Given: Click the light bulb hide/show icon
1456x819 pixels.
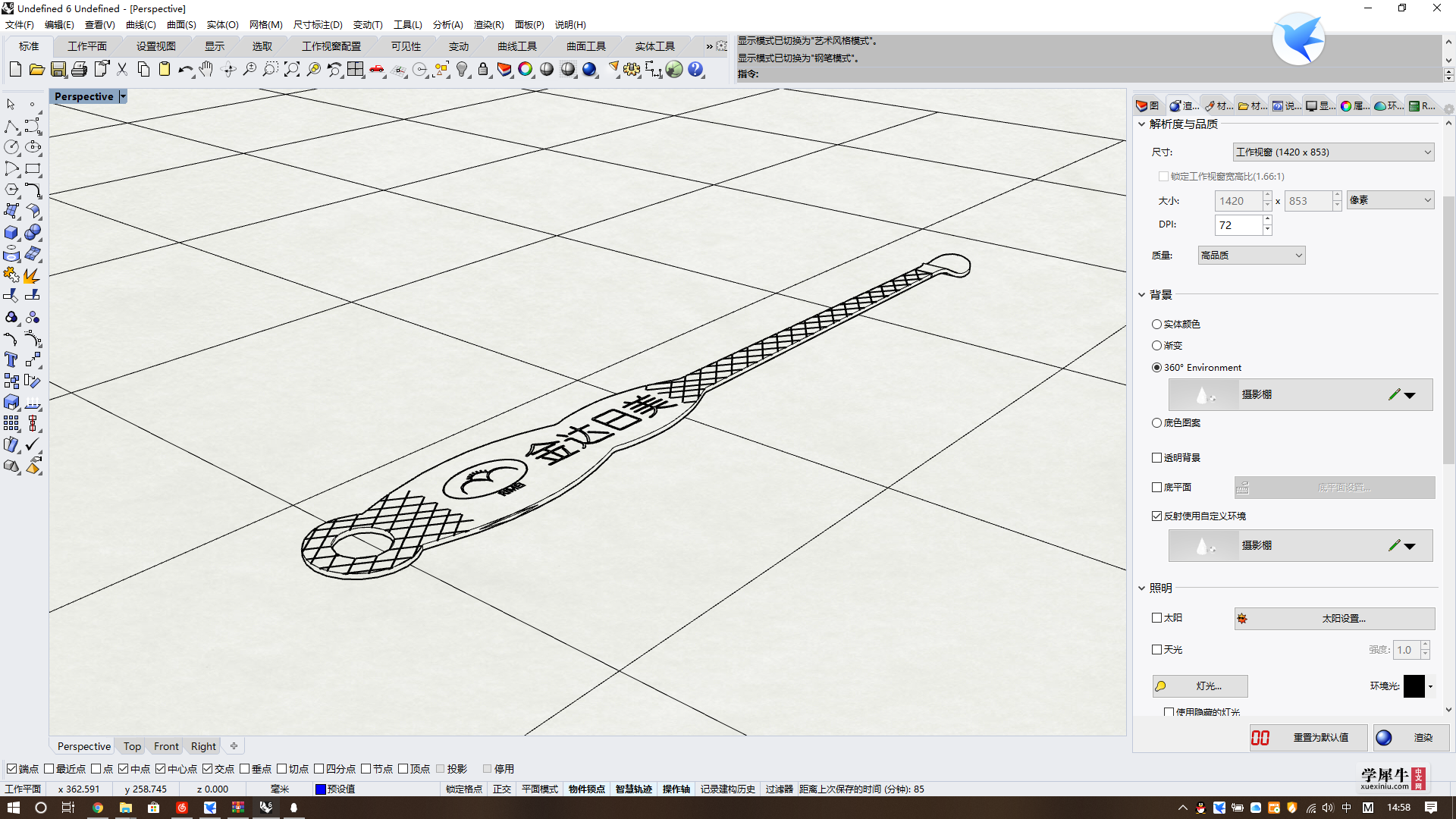Looking at the screenshot, I should pos(462,70).
